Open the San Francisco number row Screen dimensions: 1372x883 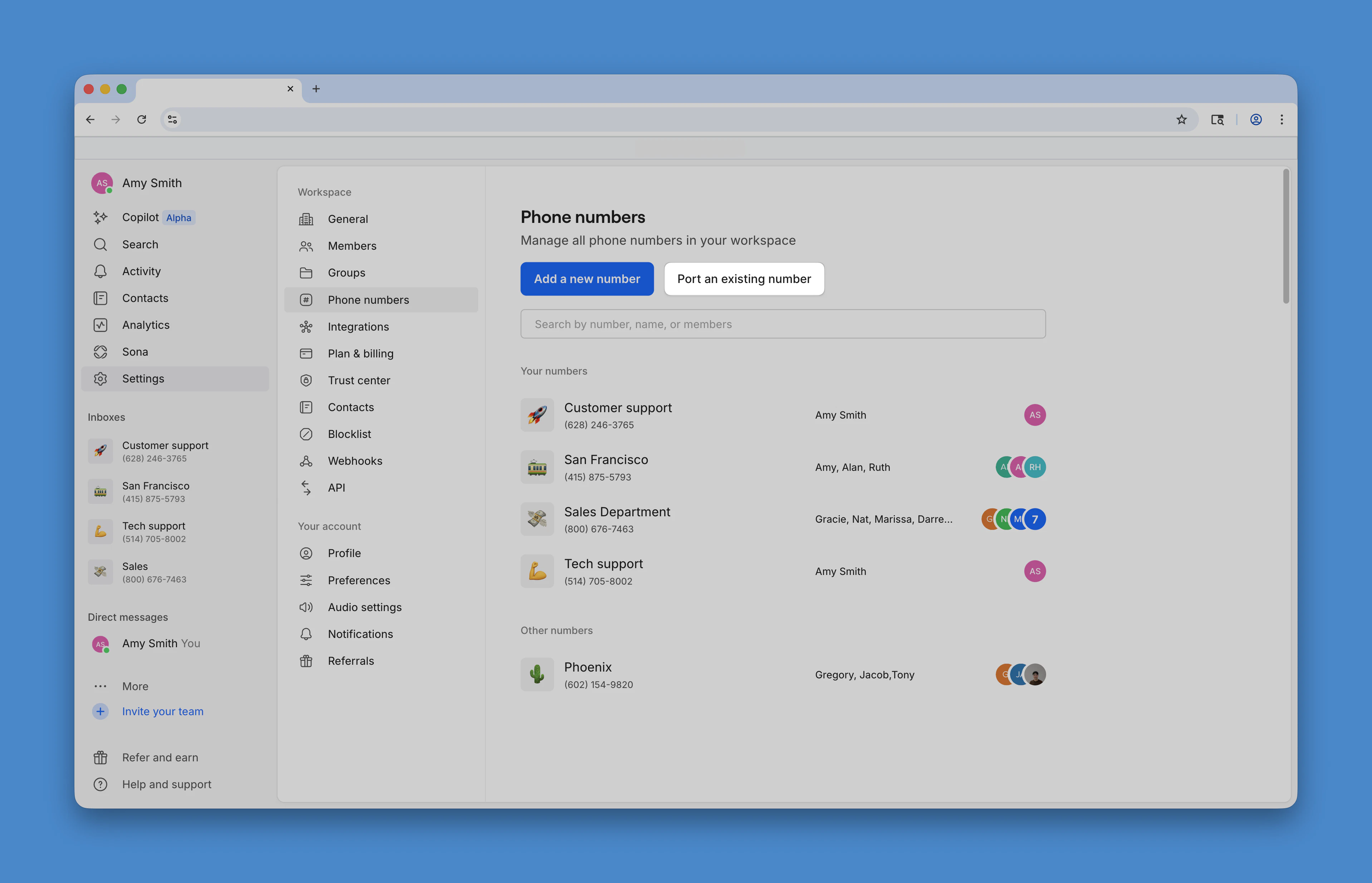point(783,467)
